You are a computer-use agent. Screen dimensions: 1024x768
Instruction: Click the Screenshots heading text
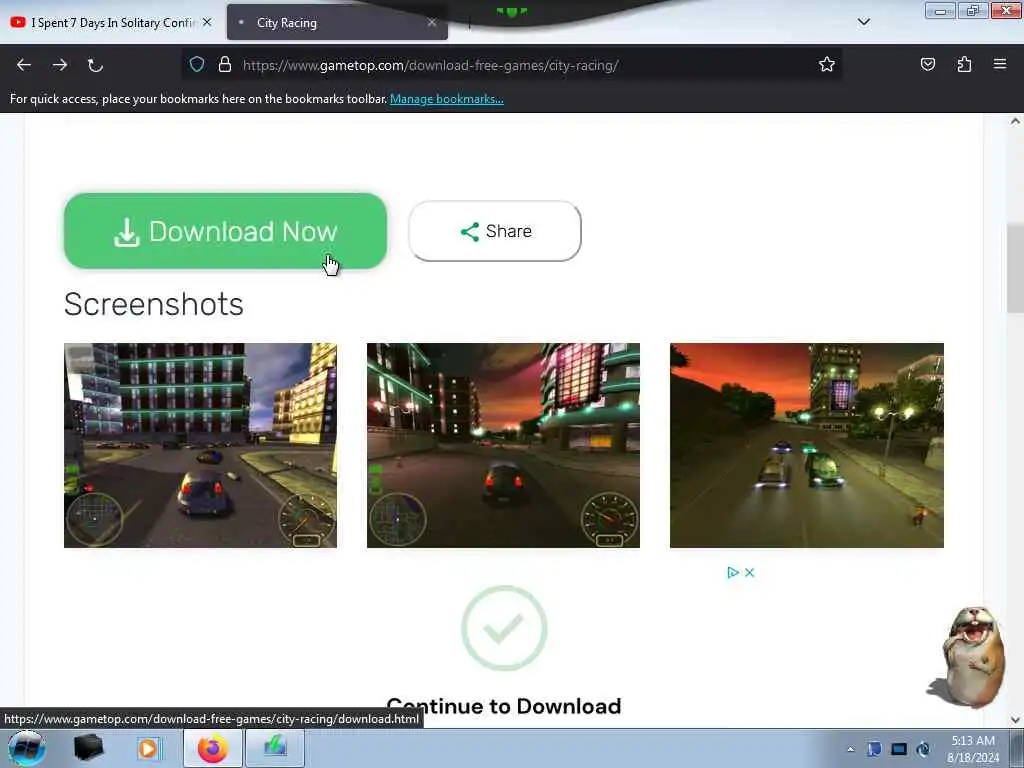click(x=153, y=304)
